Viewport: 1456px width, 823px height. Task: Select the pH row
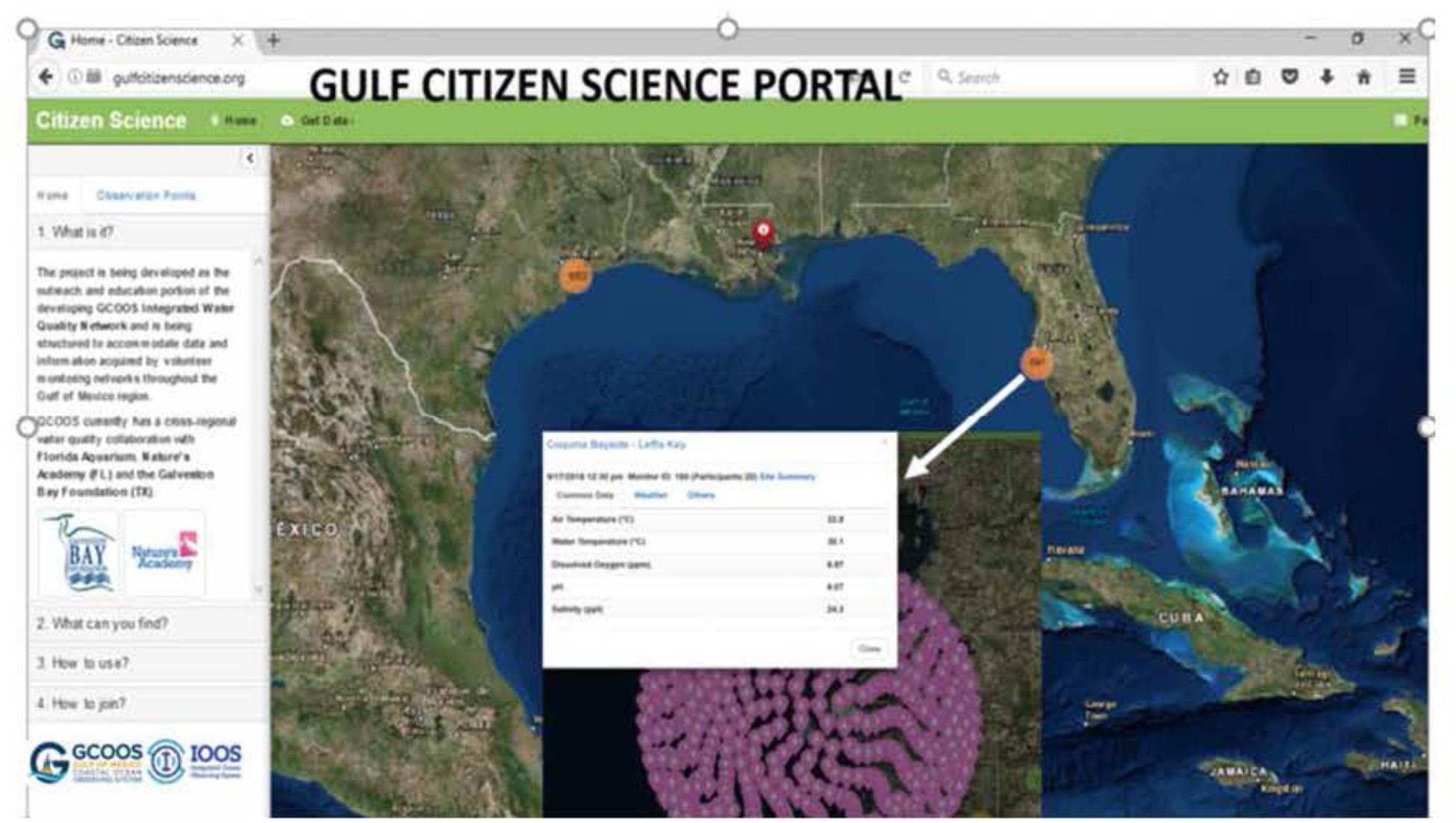pos(719,587)
